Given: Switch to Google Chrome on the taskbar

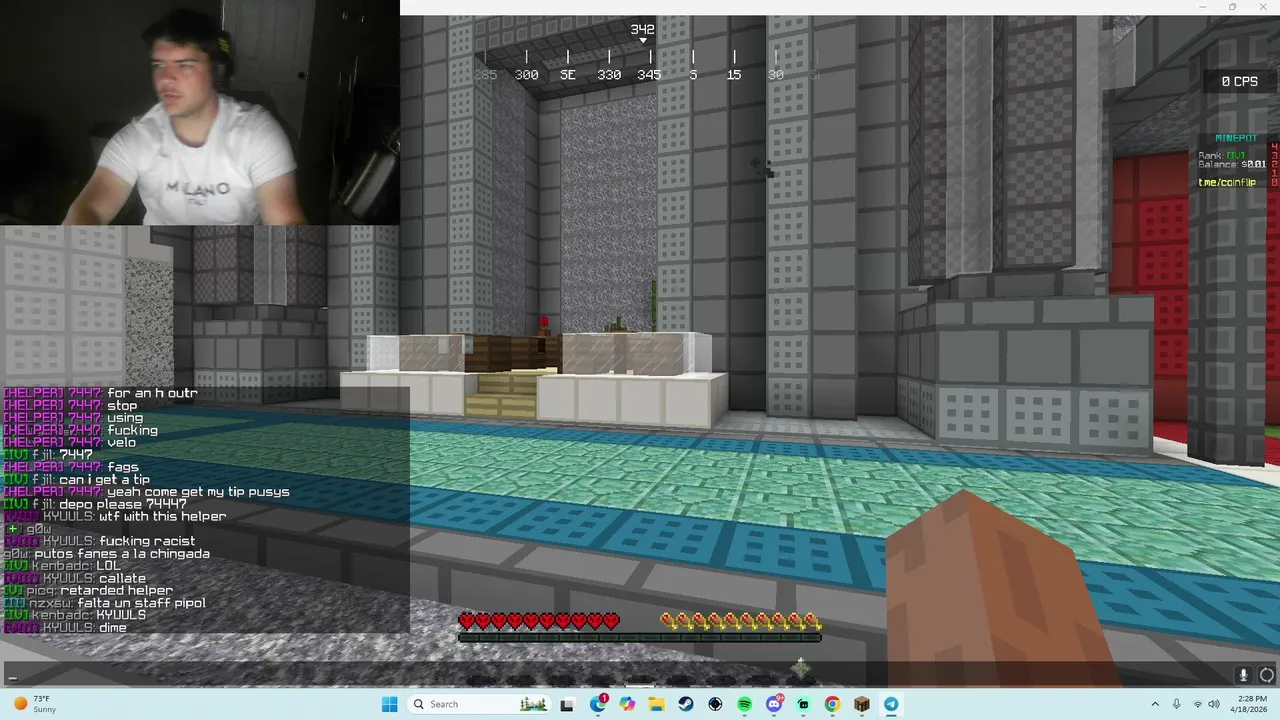Looking at the screenshot, I should 832,704.
